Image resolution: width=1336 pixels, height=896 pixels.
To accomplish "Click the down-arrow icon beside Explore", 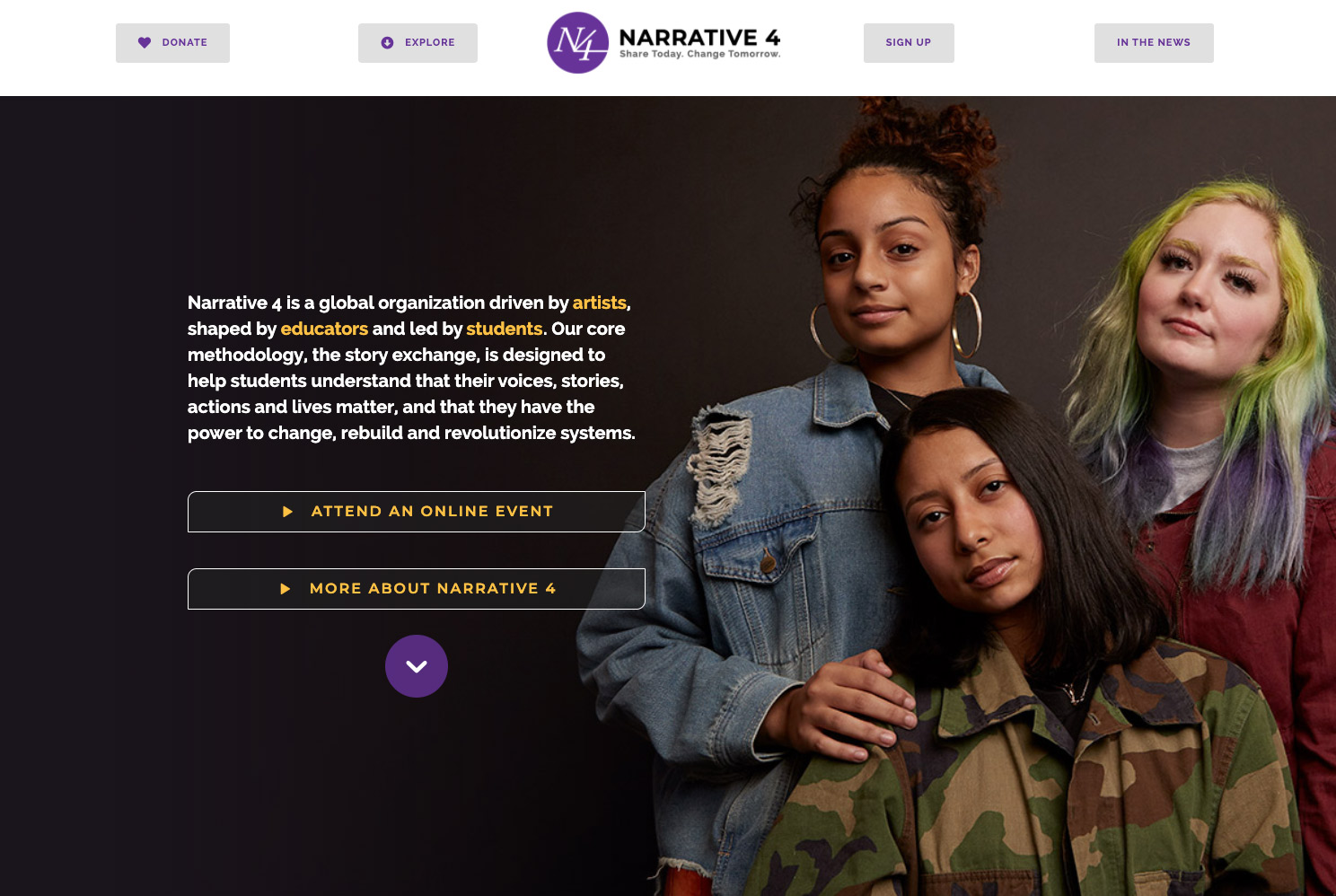I will pos(387,42).
